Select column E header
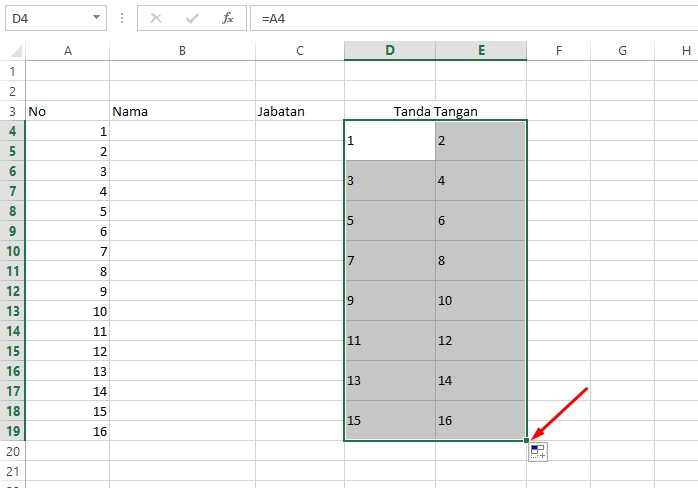 pos(481,51)
